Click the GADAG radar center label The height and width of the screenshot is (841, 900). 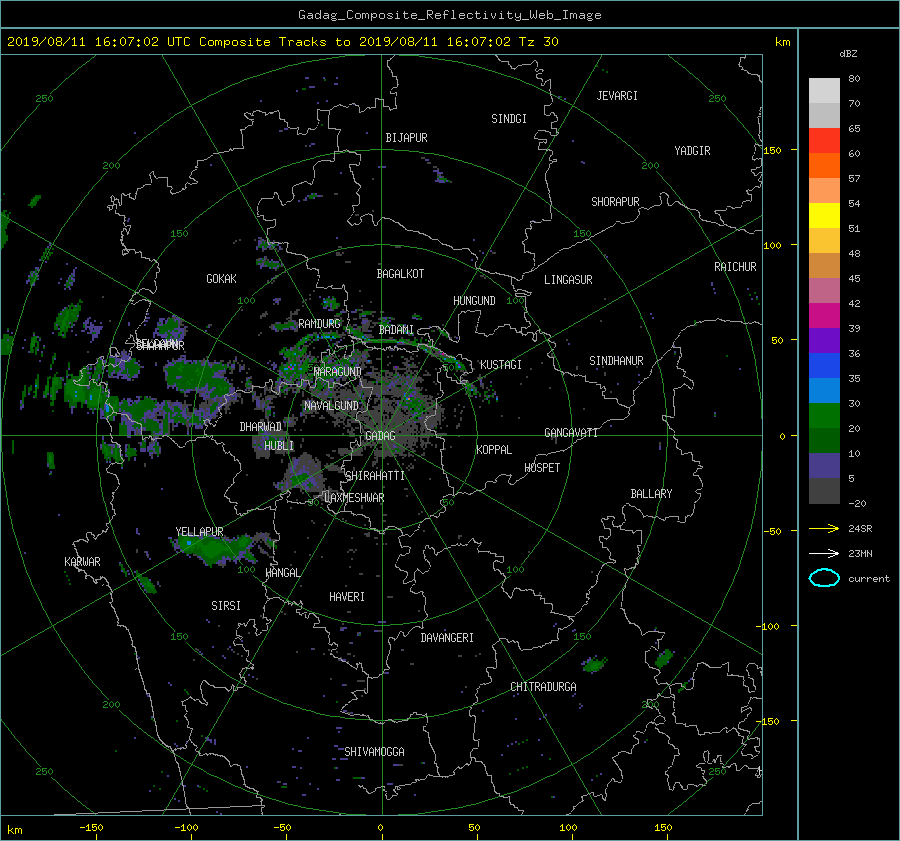tap(380, 436)
